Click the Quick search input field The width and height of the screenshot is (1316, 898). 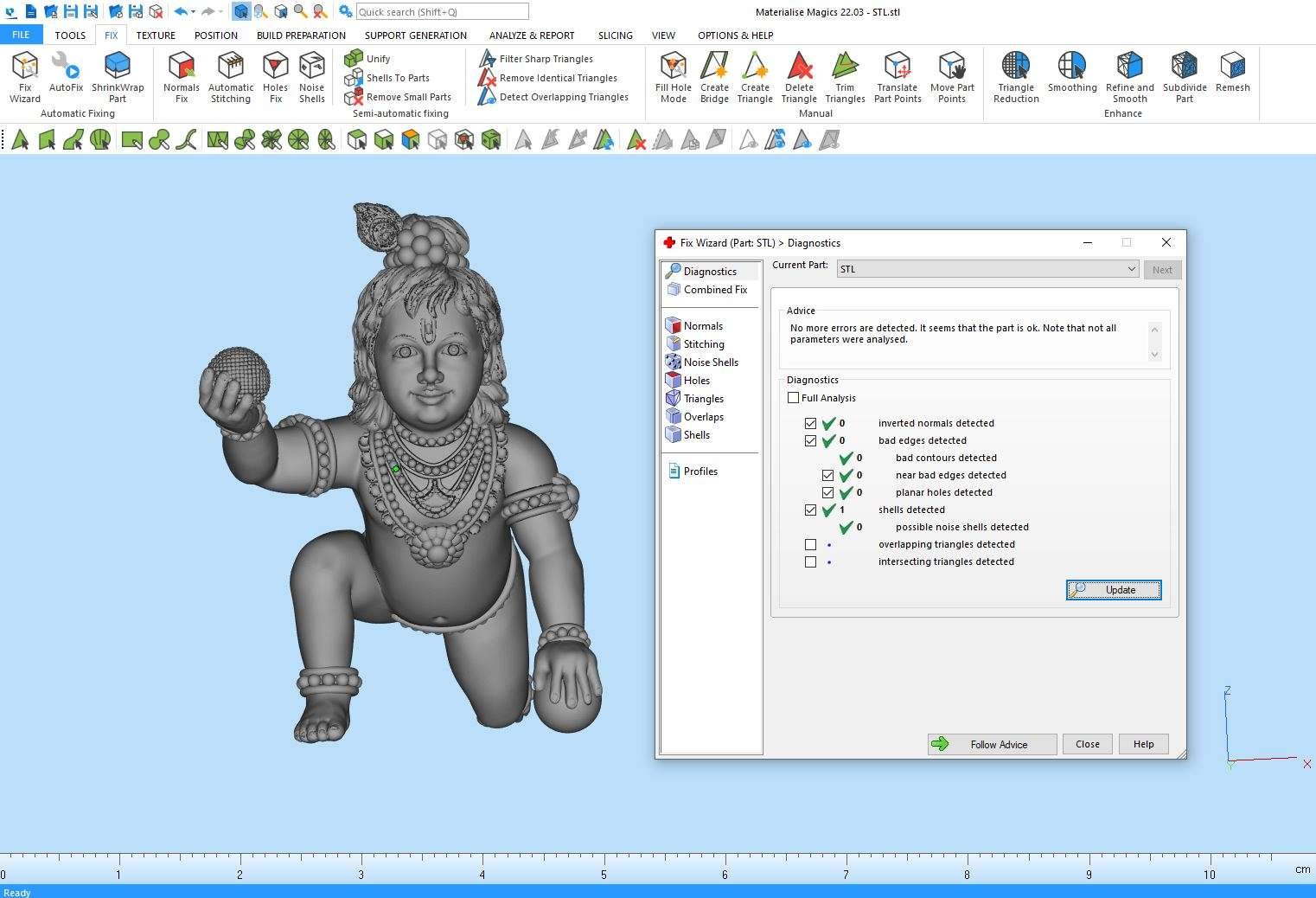(442, 12)
